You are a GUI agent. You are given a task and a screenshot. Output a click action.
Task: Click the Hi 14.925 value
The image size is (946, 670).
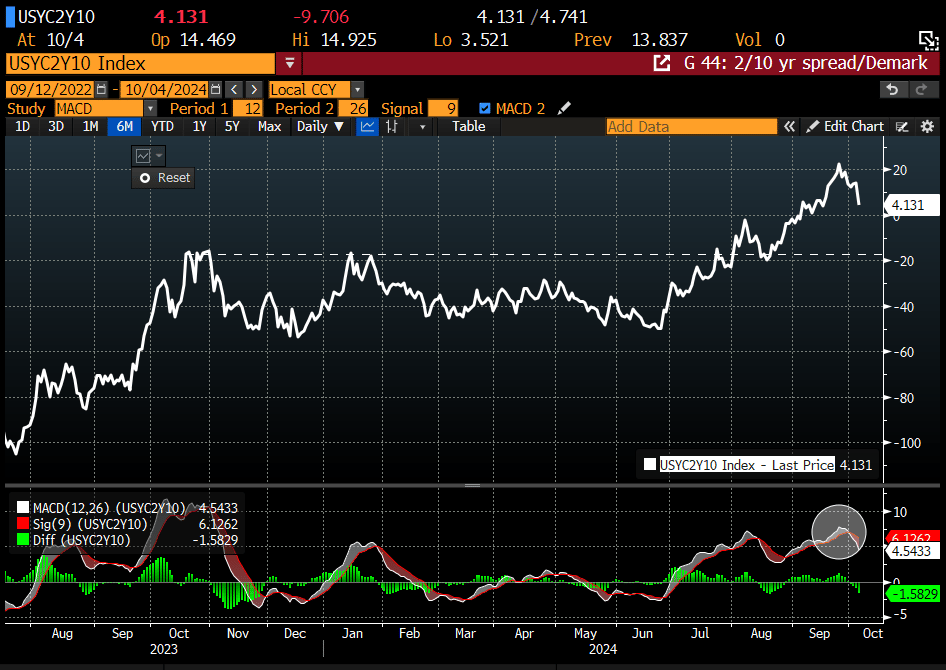click(x=349, y=40)
